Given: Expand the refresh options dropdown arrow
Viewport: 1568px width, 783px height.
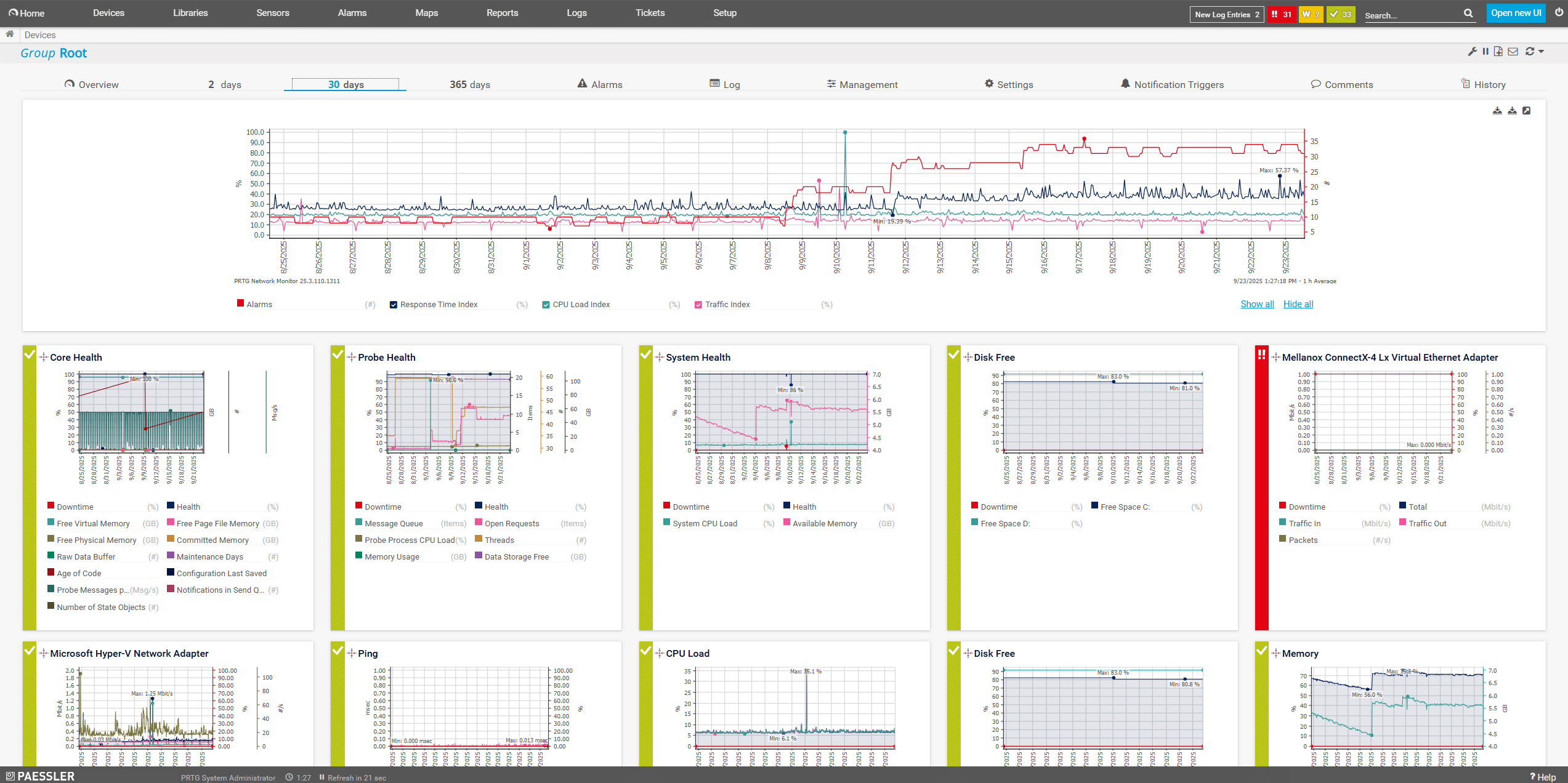Looking at the screenshot, I should point(1542,52).
